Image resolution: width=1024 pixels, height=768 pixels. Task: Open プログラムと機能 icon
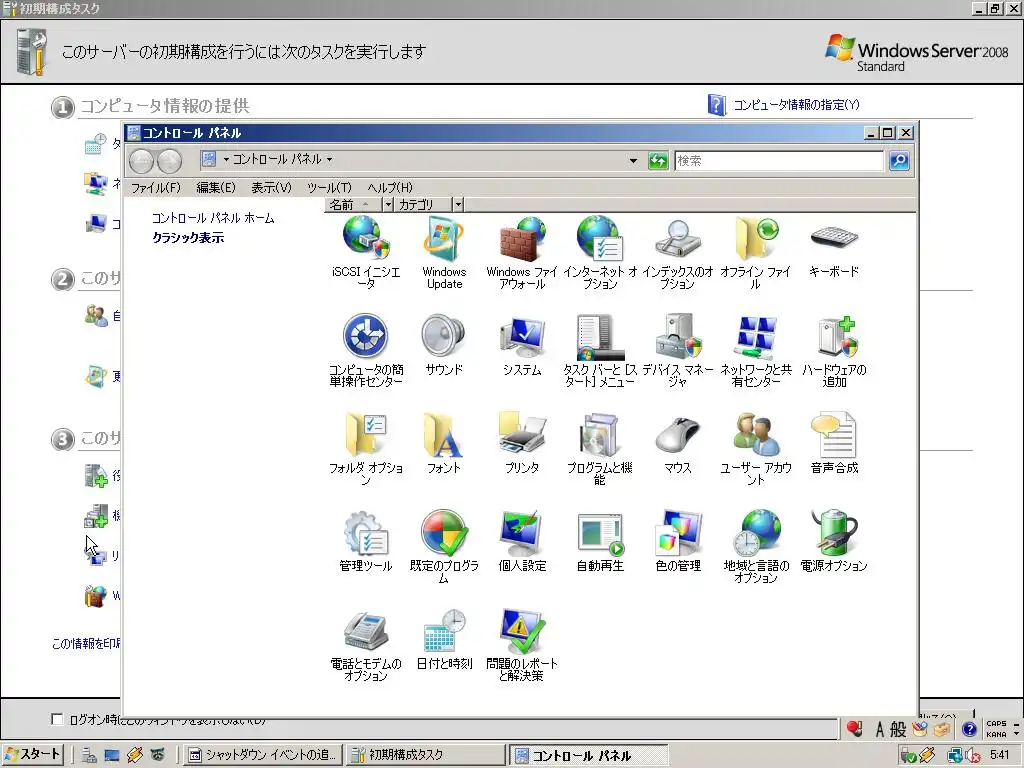(600, 449)
